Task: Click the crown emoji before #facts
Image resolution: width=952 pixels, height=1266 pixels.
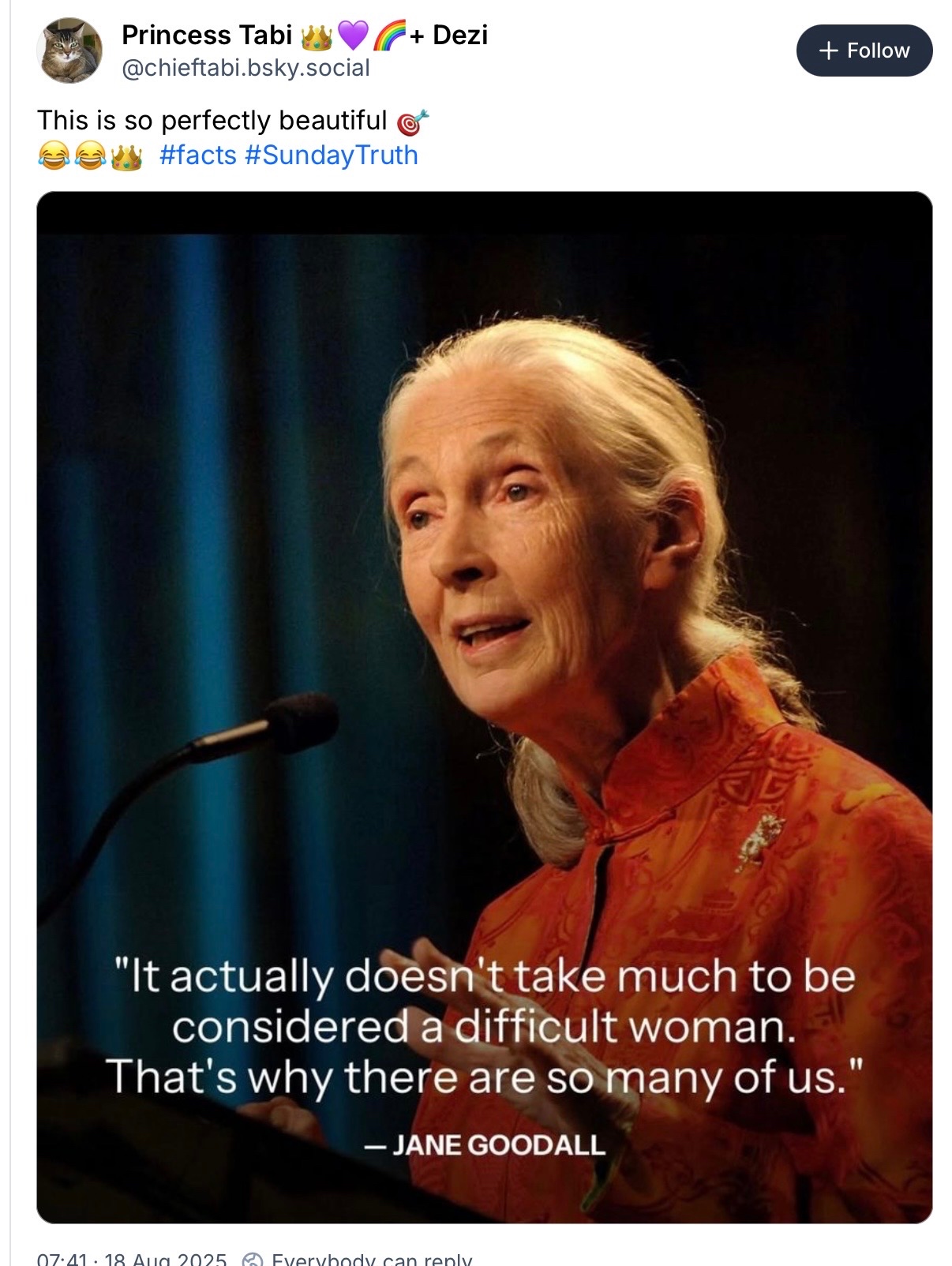Action: [126, 156]
